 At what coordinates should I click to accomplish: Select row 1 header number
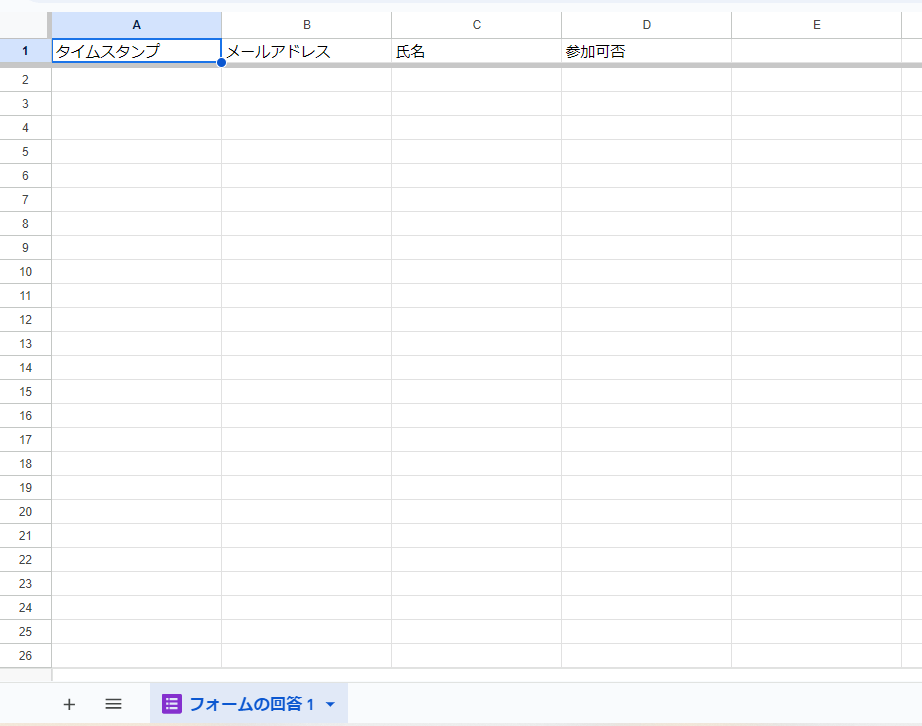[25, 51]
